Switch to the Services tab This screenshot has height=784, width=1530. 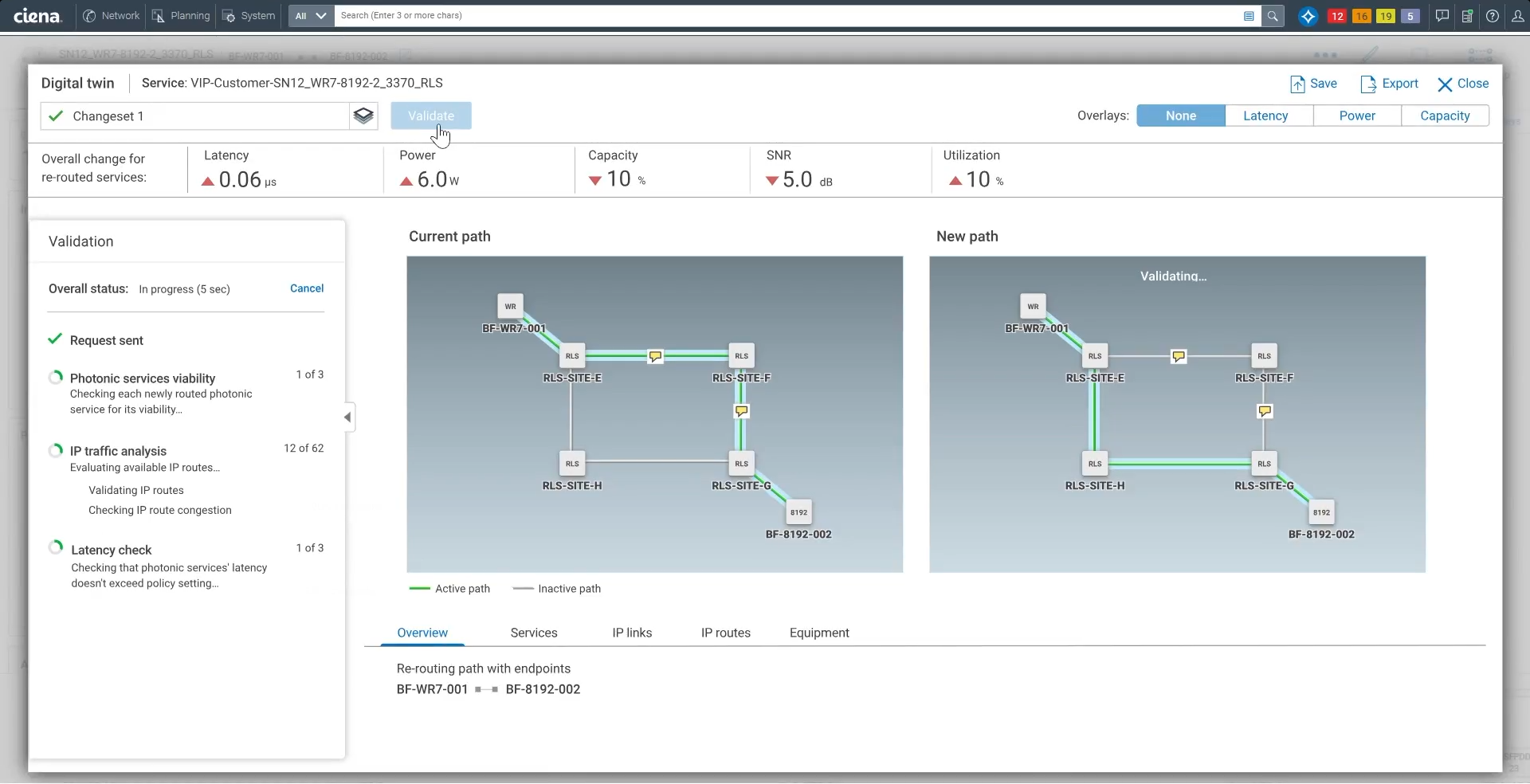534,633
